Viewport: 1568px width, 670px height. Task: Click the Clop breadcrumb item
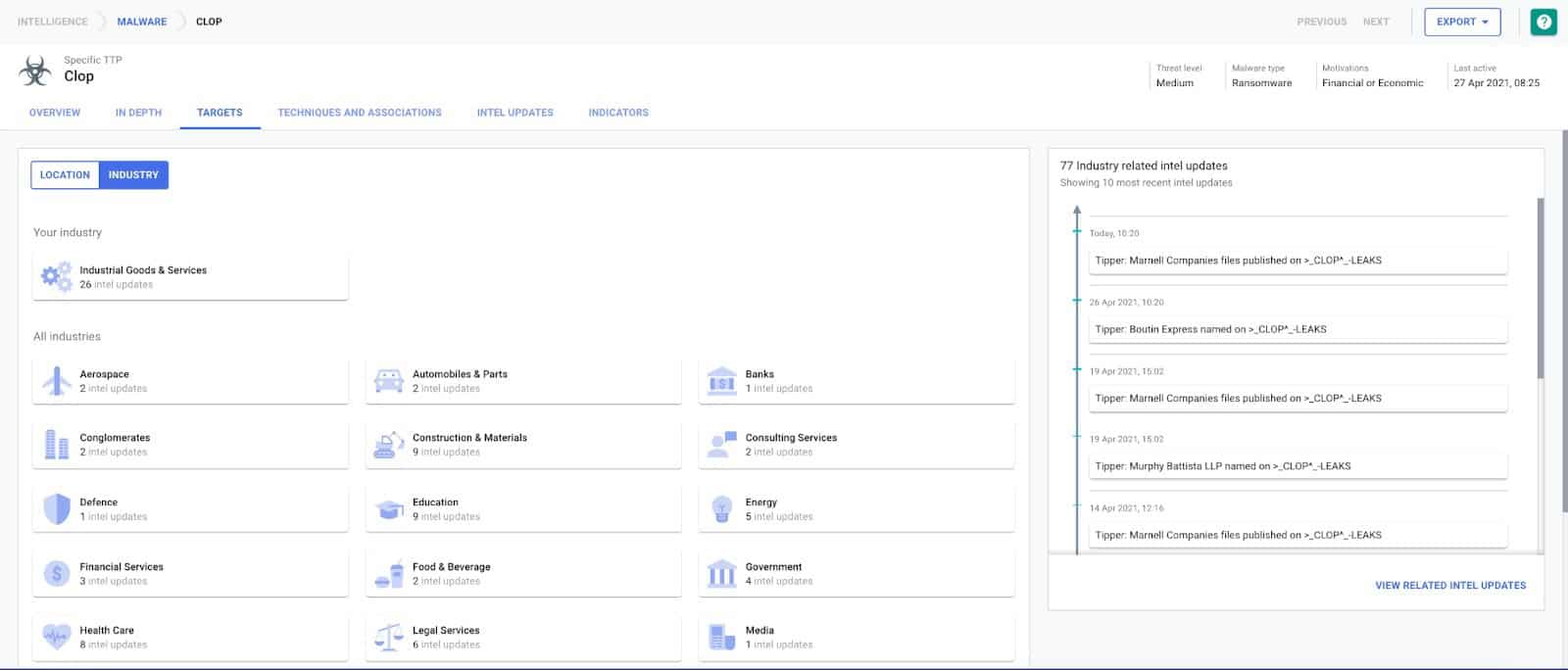pyautogui.click(x=209, y=22)
